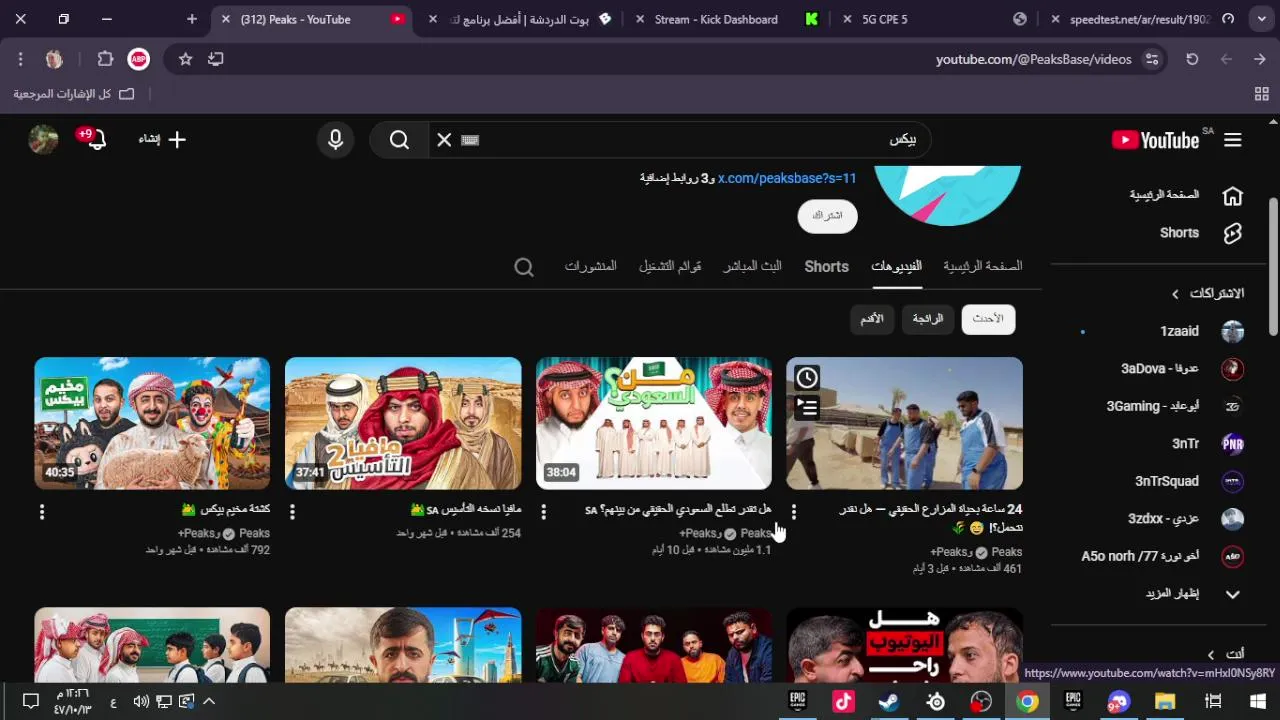
Task: Switch to the channel الصفحة الرئيسية tab
Action: coord(983,266)
